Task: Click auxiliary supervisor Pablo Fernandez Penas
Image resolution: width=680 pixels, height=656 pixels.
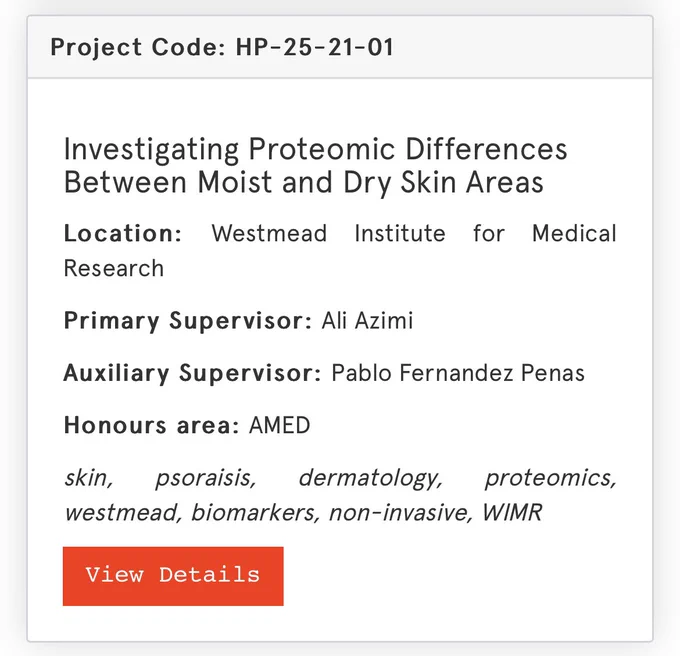Action: tap(458, 373)
